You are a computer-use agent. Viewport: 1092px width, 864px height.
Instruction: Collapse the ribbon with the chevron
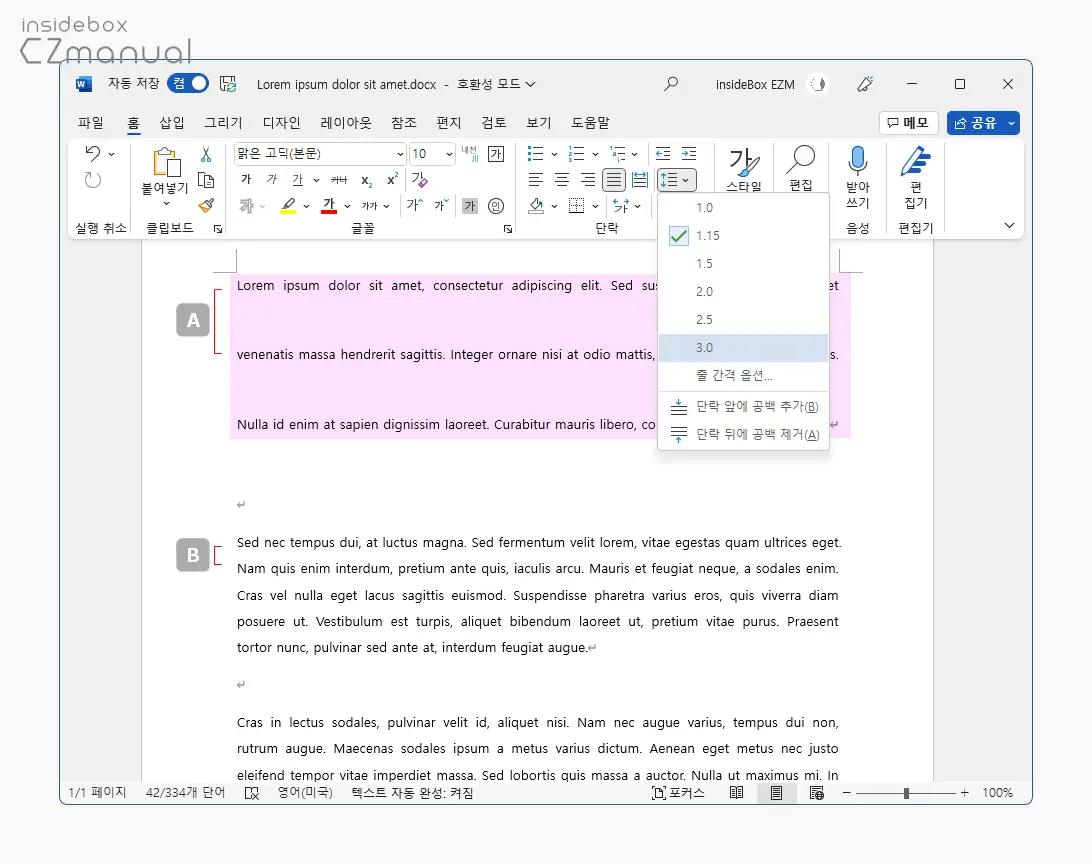tap(1009, 225)
